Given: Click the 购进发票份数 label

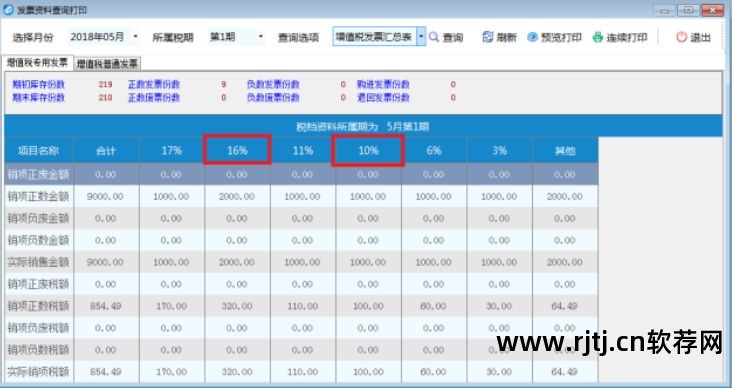Looking at the screenshot, I should 383,85.
